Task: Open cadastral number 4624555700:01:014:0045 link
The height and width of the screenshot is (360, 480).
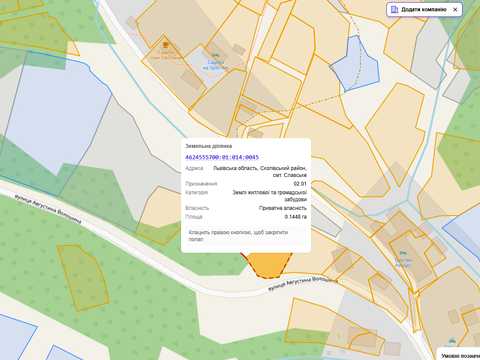Action: [222, 157]
